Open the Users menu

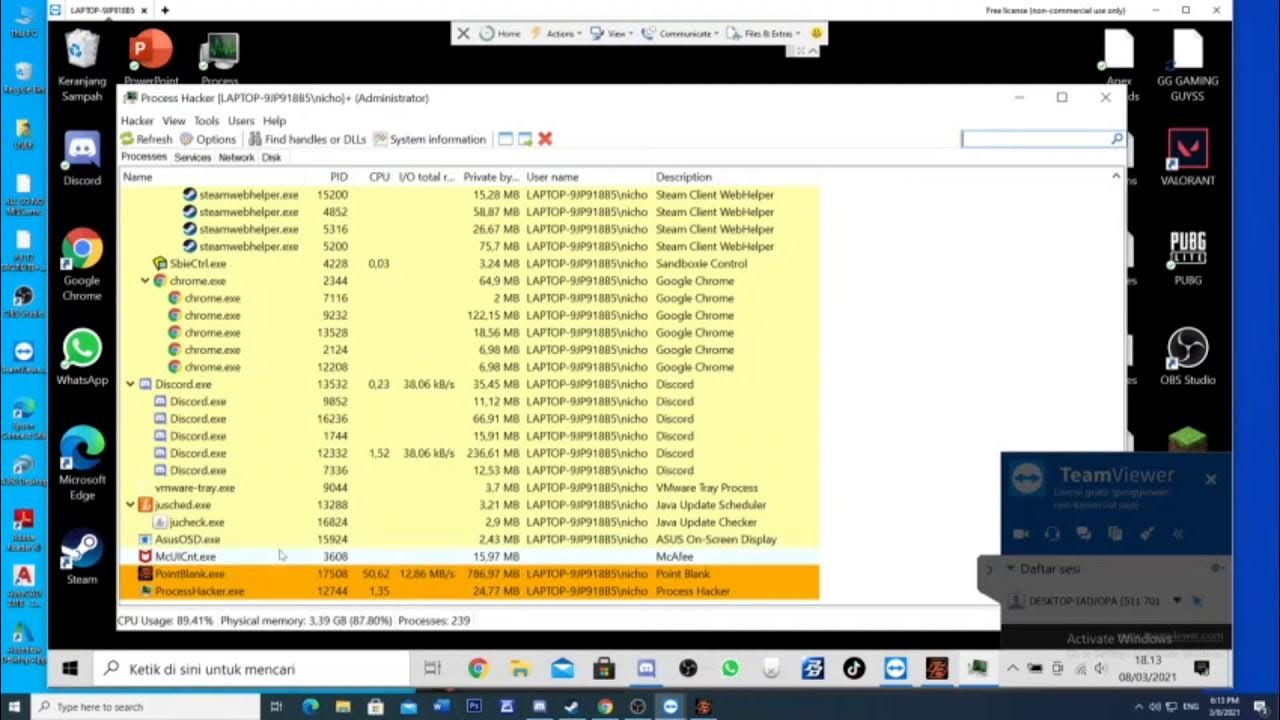(241, 121)
